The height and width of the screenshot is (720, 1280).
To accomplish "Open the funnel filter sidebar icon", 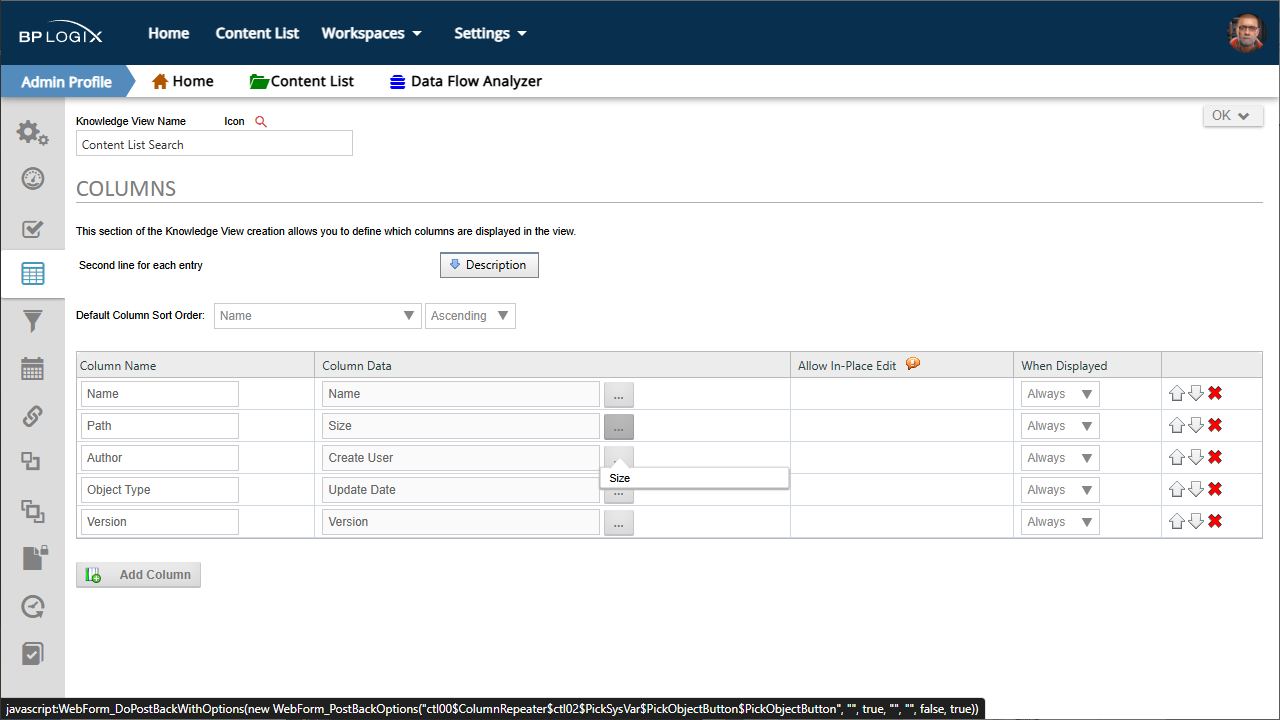I will pyautogui.click(x=32, y=321).
